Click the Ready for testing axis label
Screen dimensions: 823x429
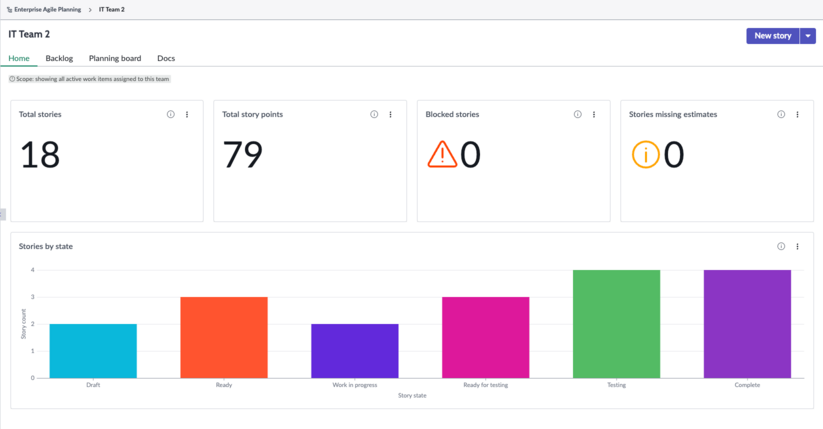[486, 385]
